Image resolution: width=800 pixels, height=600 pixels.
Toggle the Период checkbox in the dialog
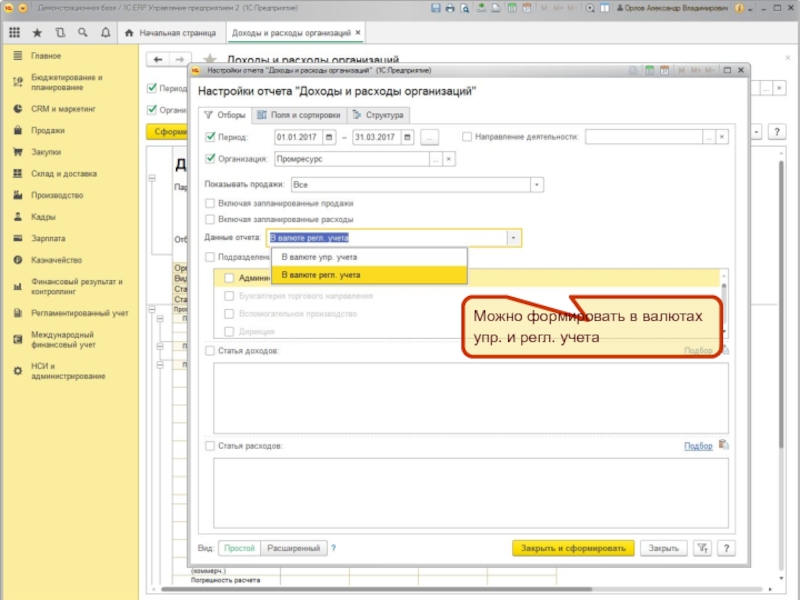(x=210, y=137)
